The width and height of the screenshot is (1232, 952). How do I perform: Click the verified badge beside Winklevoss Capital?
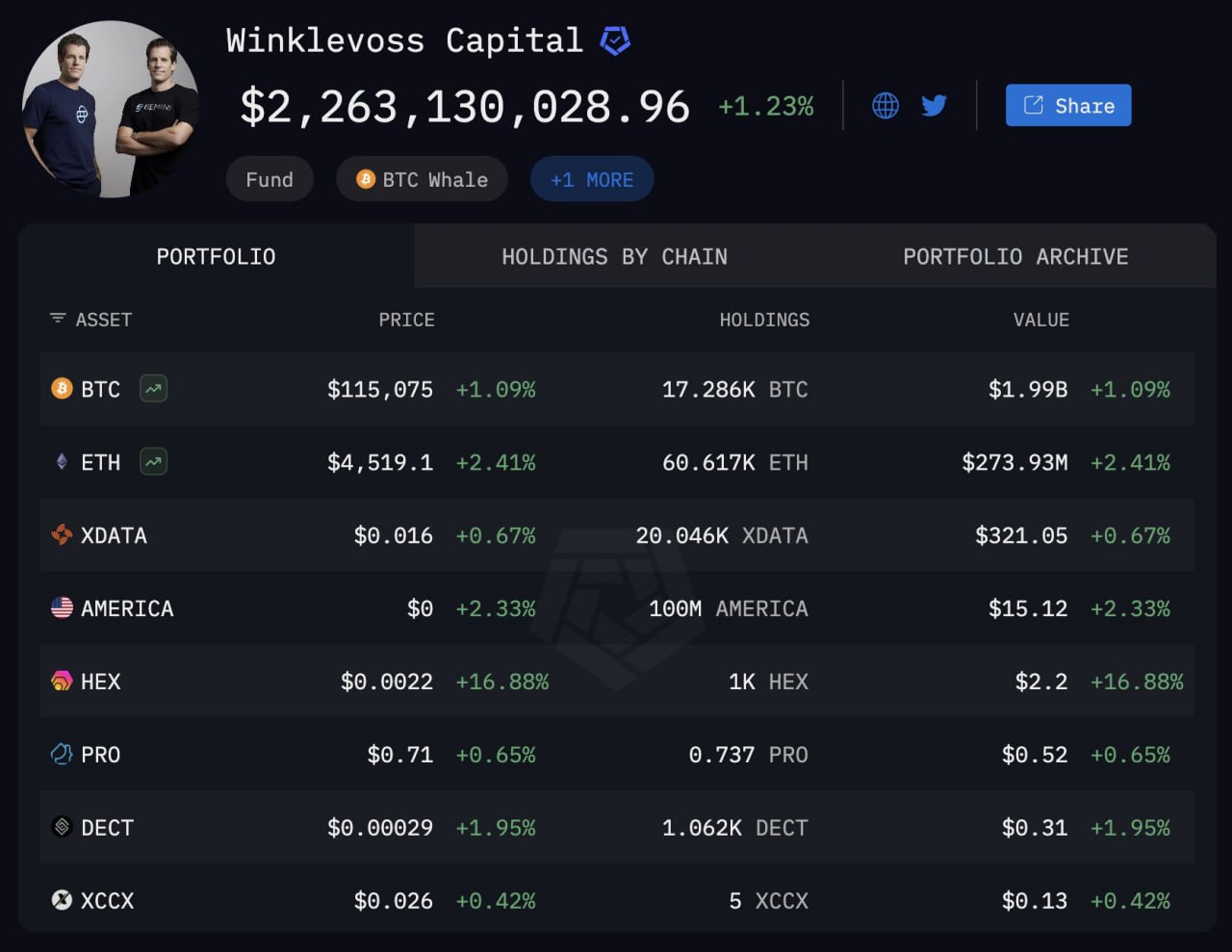click(615, 40)
